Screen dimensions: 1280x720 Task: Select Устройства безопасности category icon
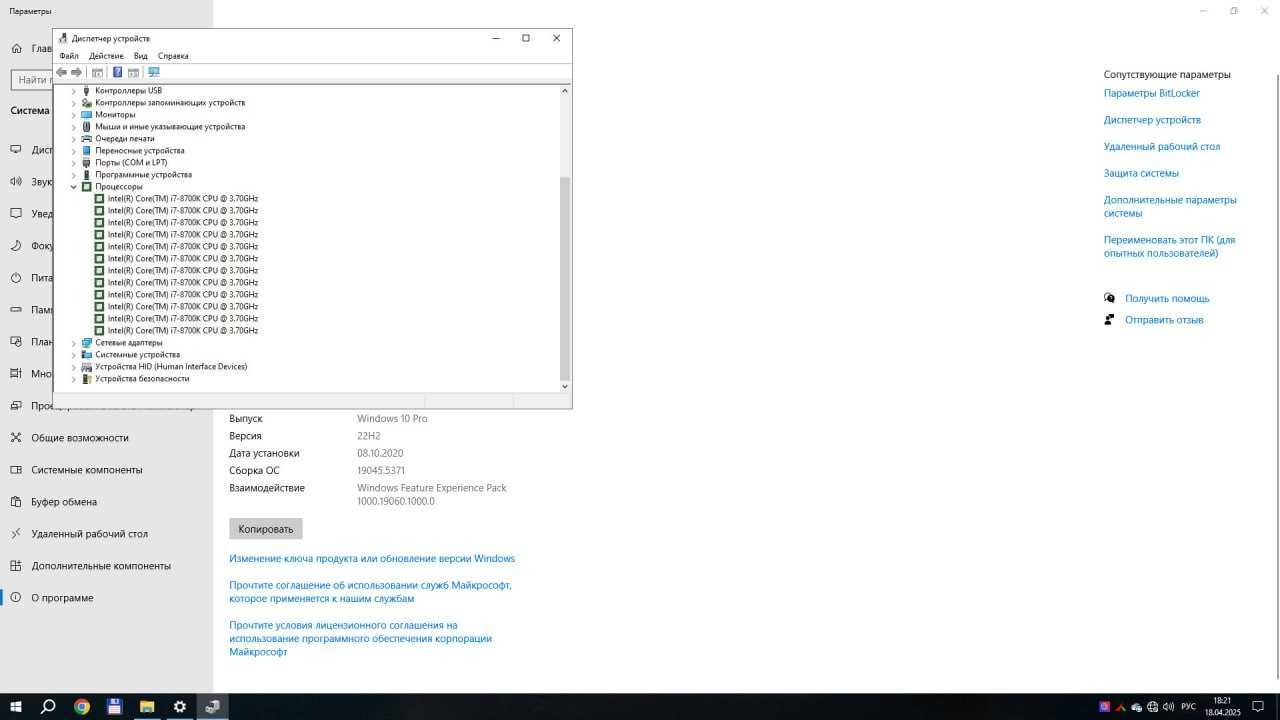[87, 379]
